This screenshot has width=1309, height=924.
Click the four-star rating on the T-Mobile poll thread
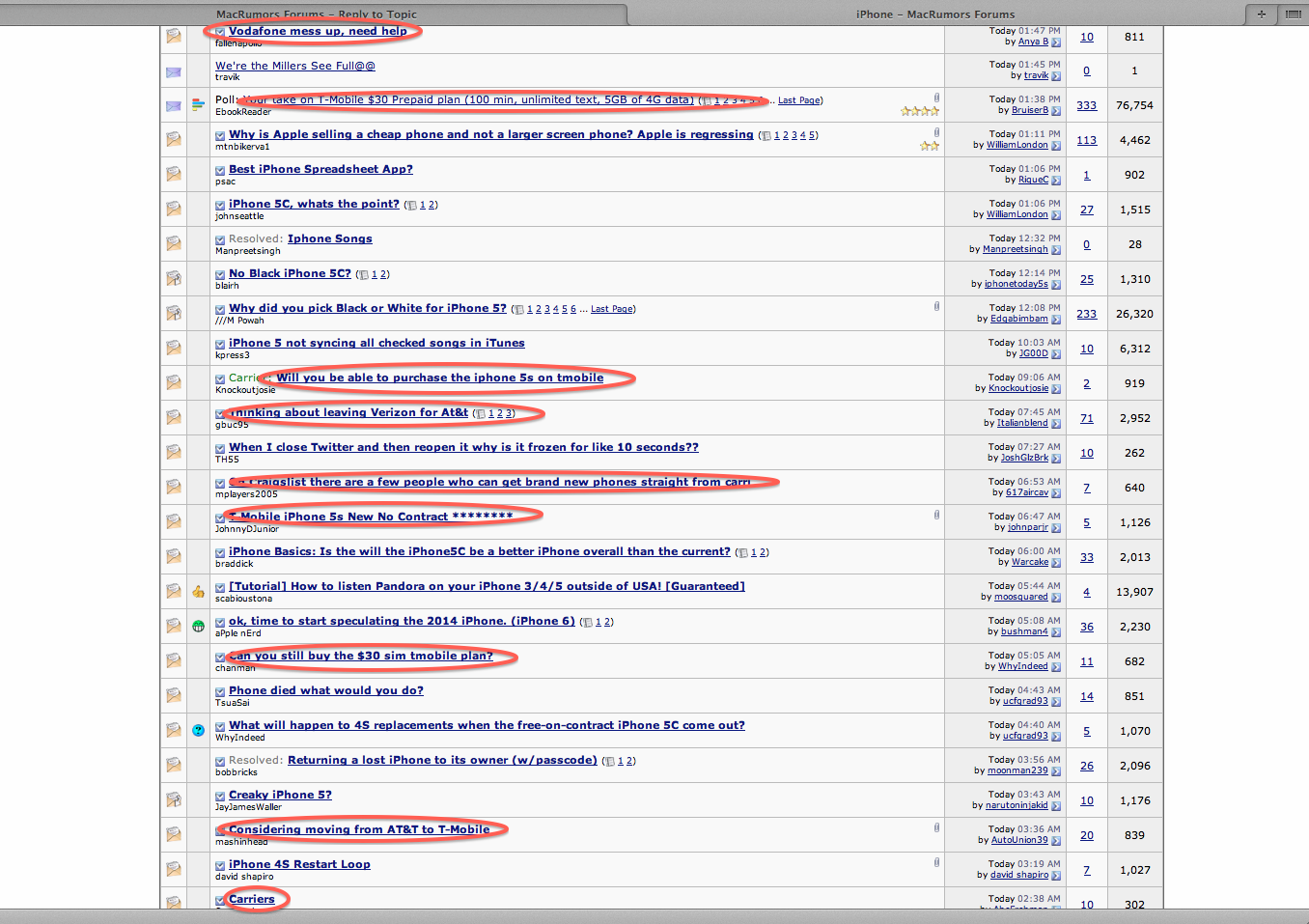[920, 111]
